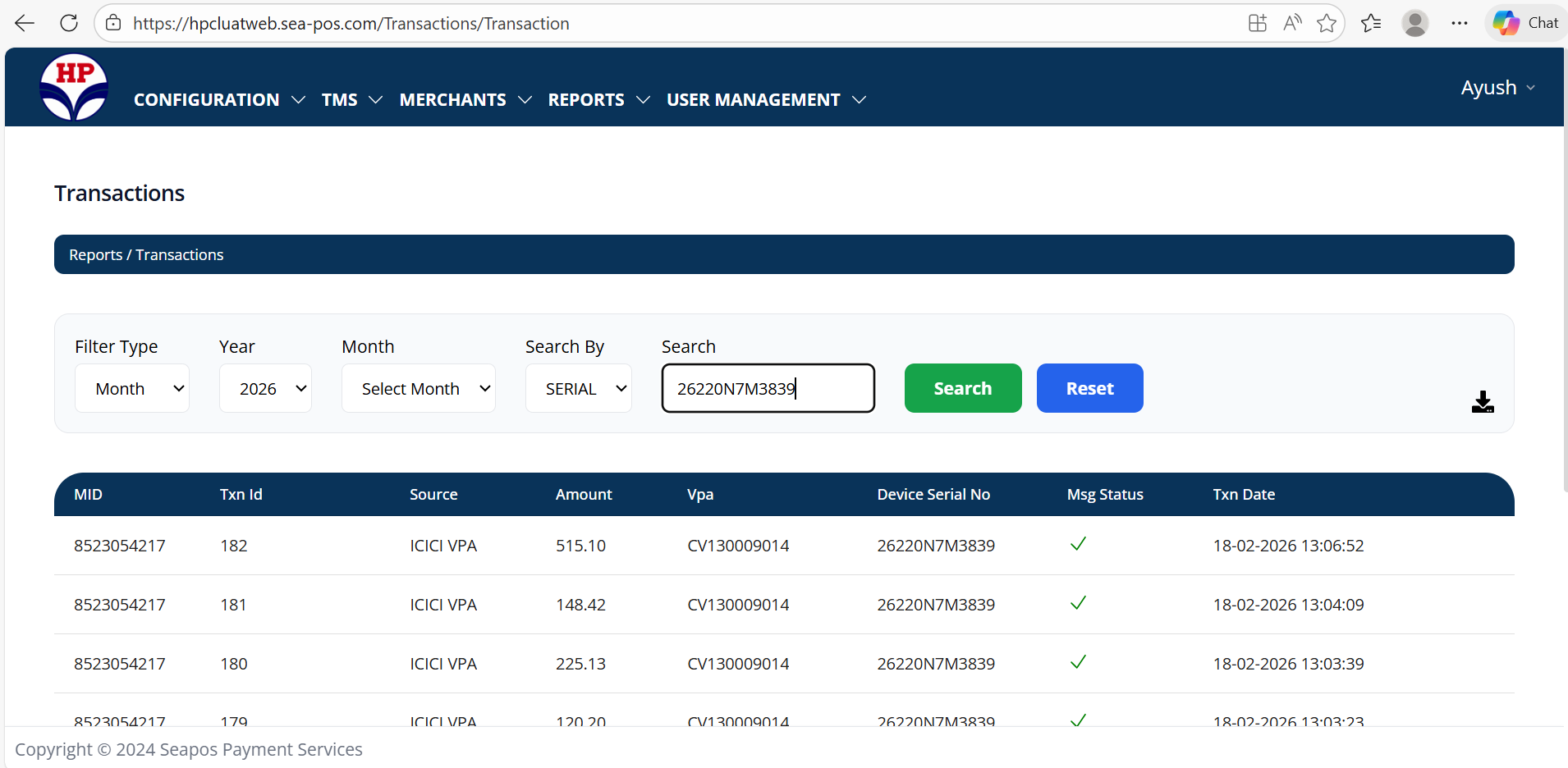
Task: Click the HP logo in header
Action: [x=74, y=87]
